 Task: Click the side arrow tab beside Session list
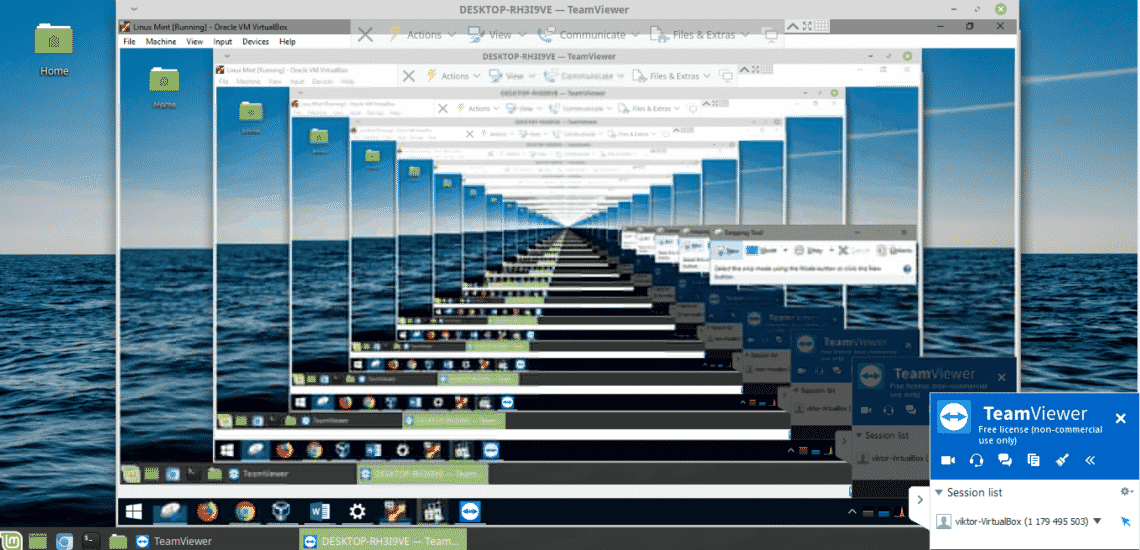tap(919, 500)
